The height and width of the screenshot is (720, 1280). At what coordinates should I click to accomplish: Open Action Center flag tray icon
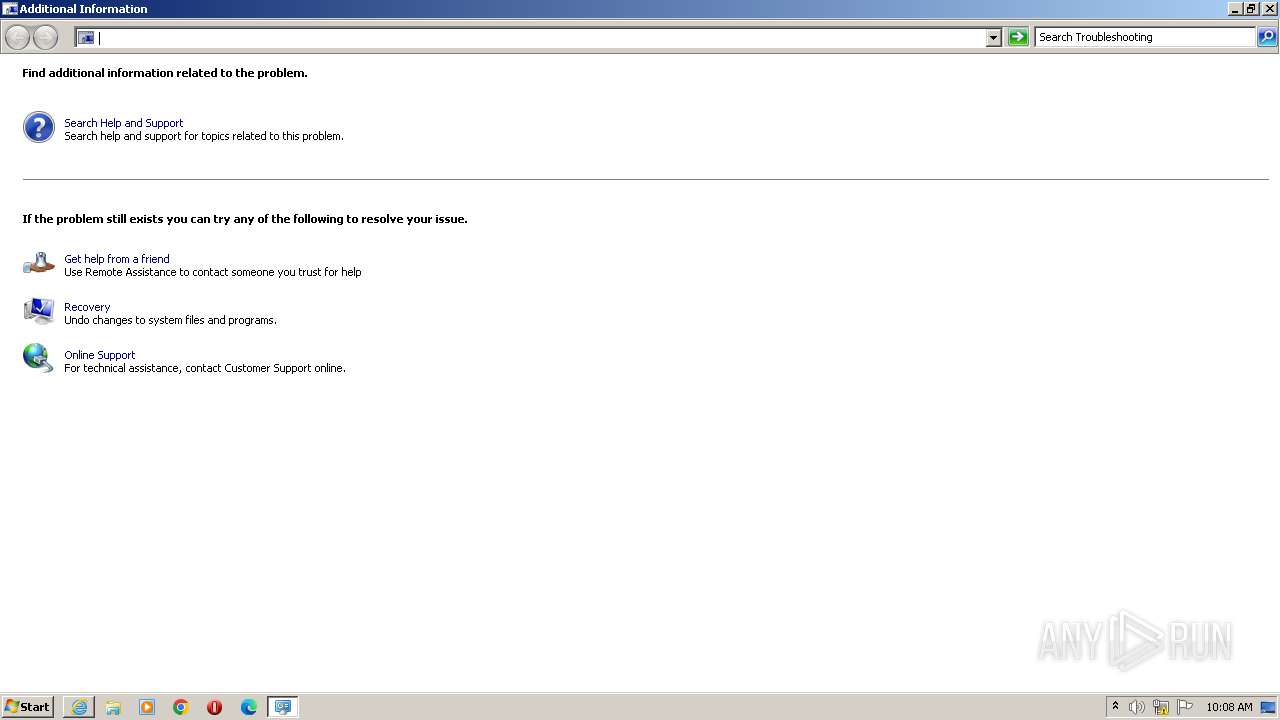click(x=1185, y=707)
